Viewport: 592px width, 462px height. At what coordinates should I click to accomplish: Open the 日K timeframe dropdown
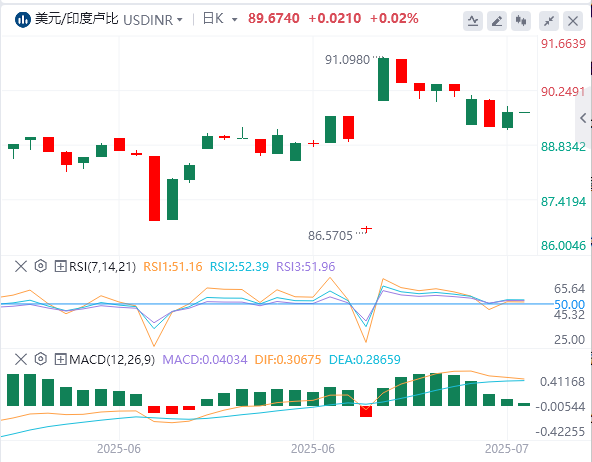click(x=220, y=19)
